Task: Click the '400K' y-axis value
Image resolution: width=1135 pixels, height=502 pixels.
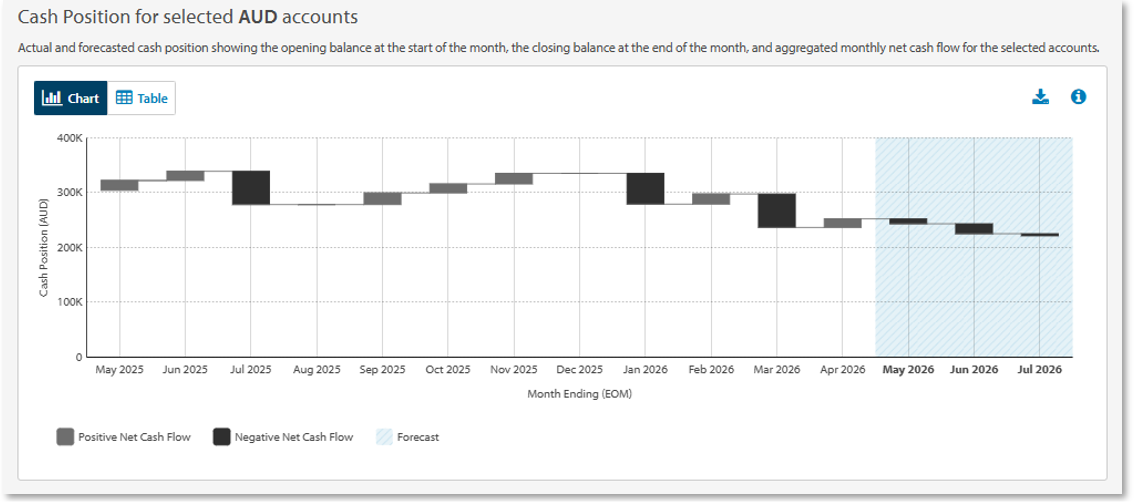Action: click(x=69, y=137)
